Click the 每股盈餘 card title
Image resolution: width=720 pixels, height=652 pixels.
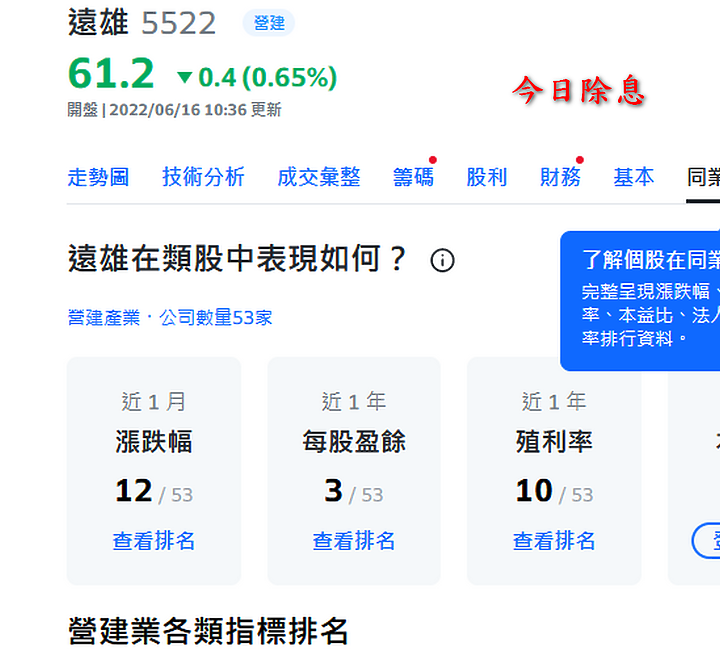click(354, 442)
